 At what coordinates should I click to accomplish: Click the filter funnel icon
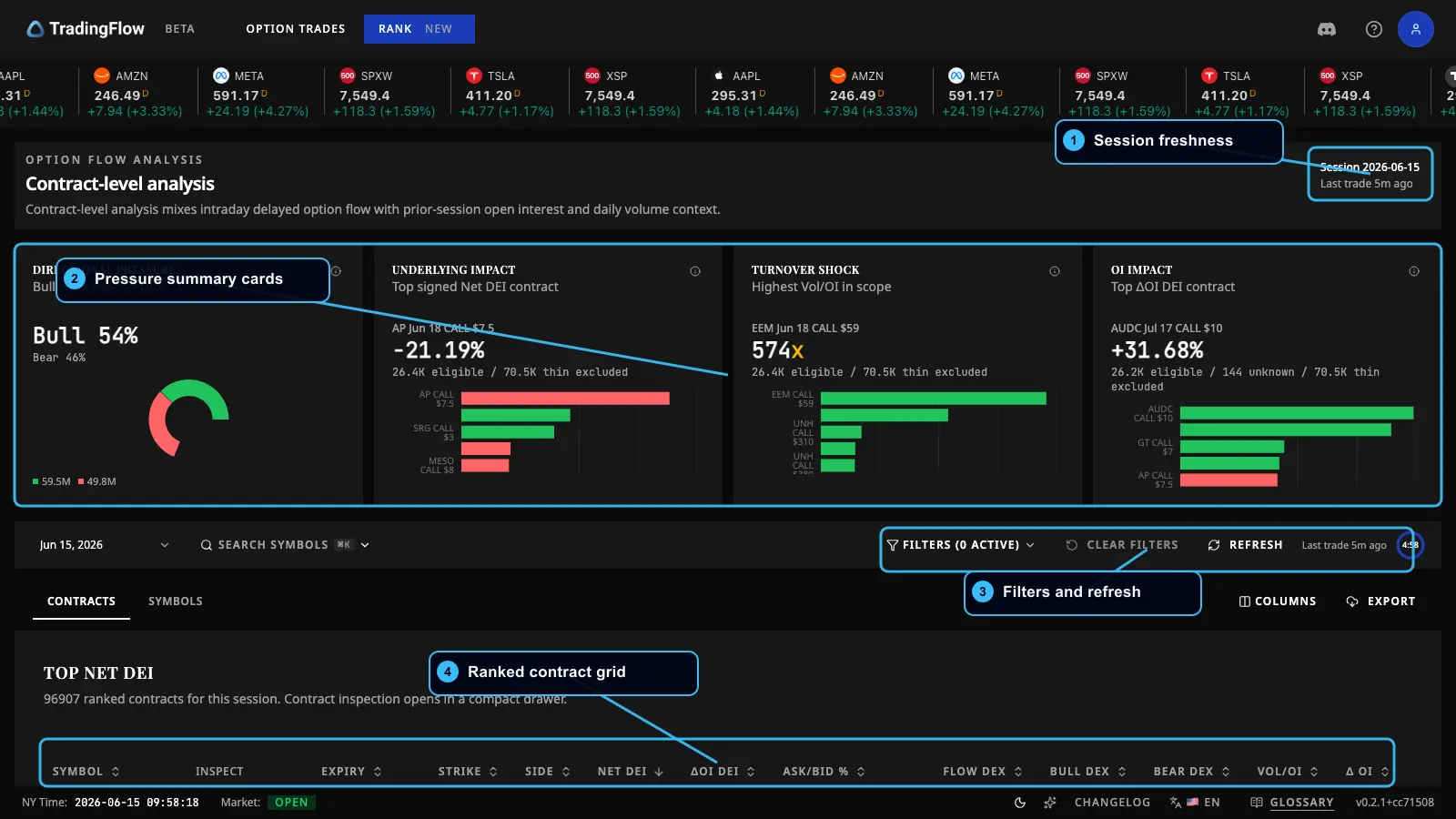(893, 545)
